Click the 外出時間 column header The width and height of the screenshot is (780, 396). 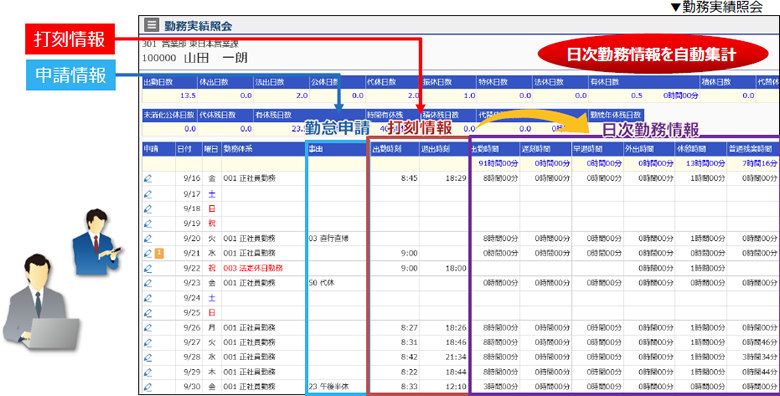coord(649,149)
